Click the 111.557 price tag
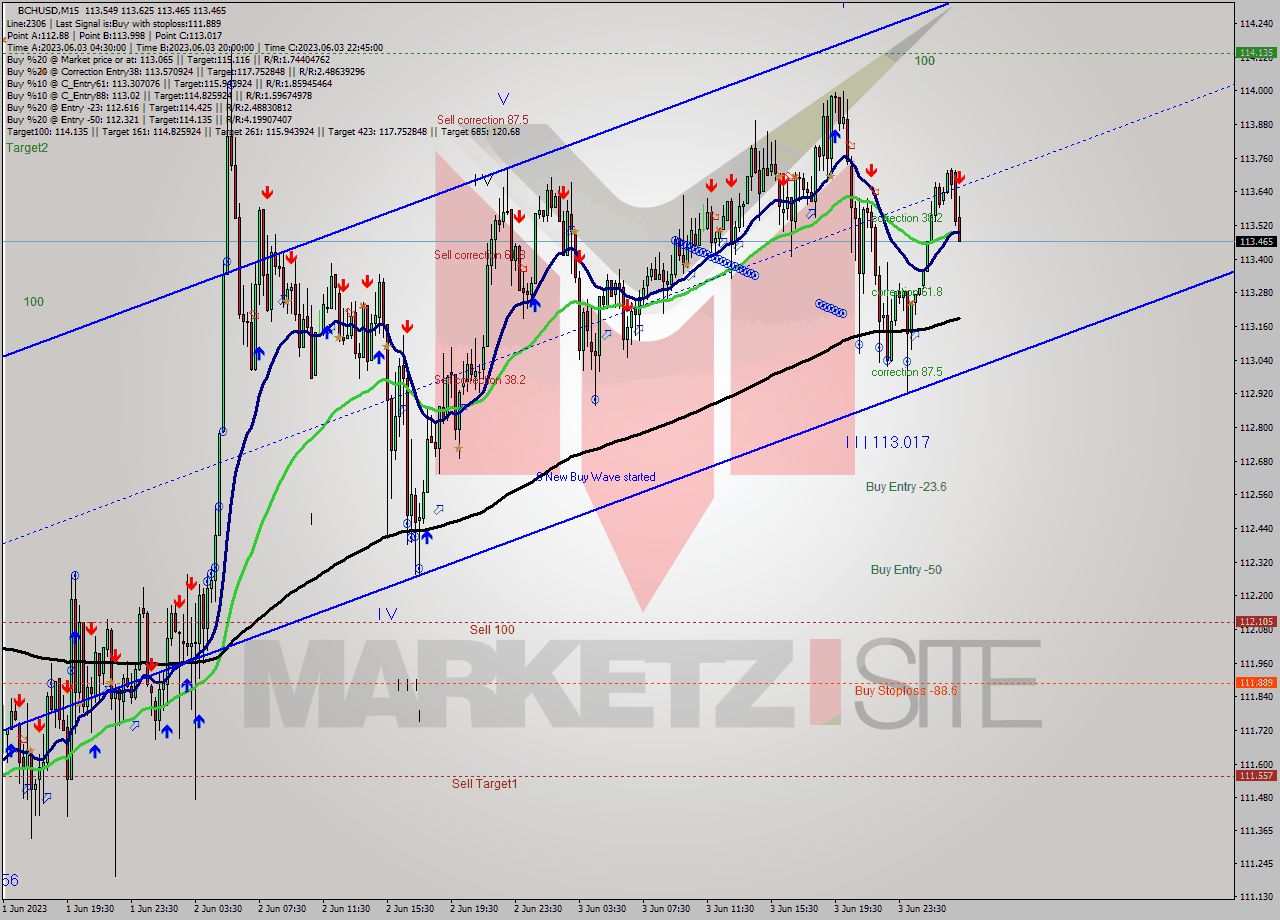The width and height of the screenshot is (1280, 920). pyautogui.click(x=1255, y=775)
